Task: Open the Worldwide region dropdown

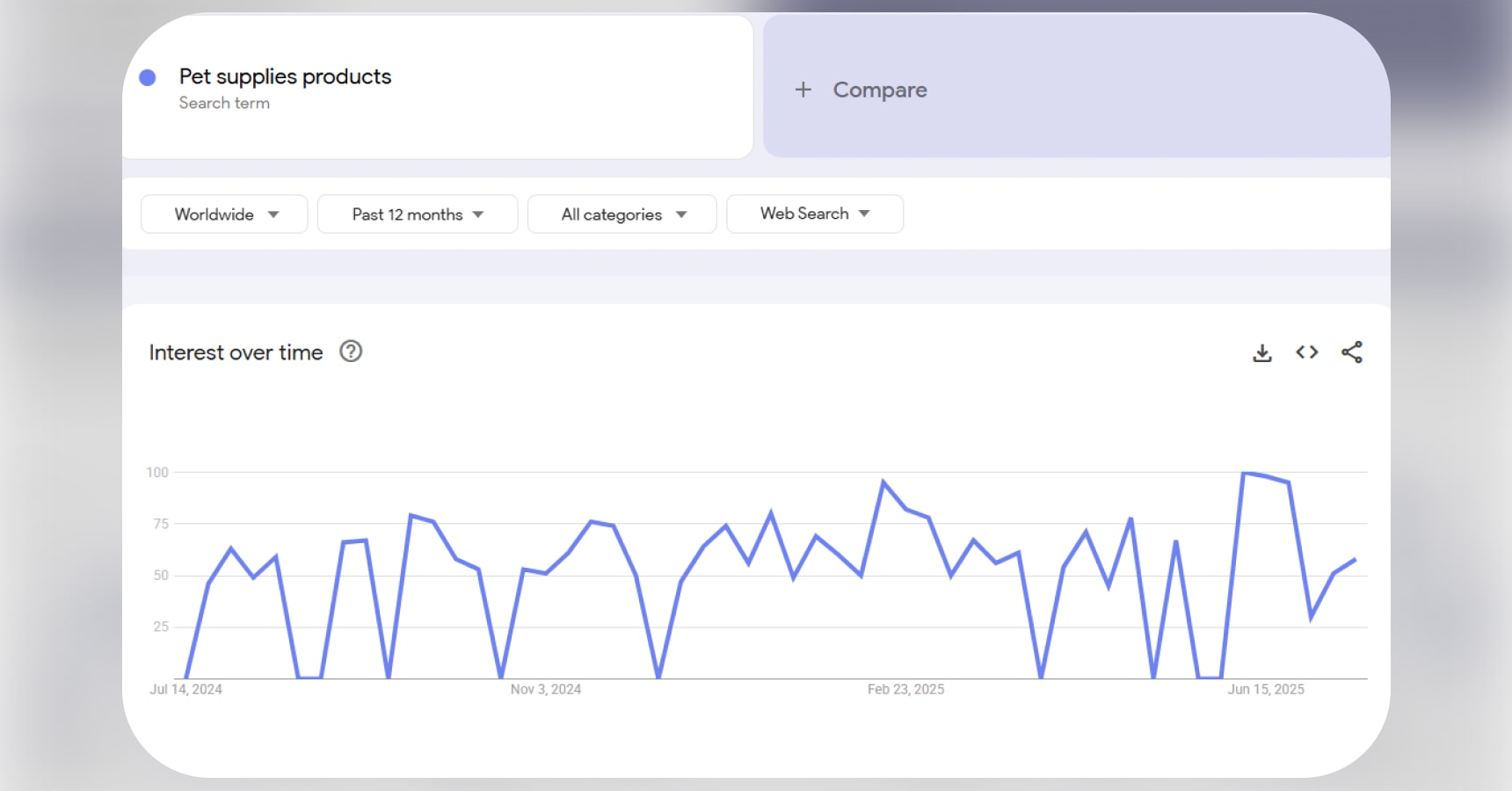Action: [223, 214]
